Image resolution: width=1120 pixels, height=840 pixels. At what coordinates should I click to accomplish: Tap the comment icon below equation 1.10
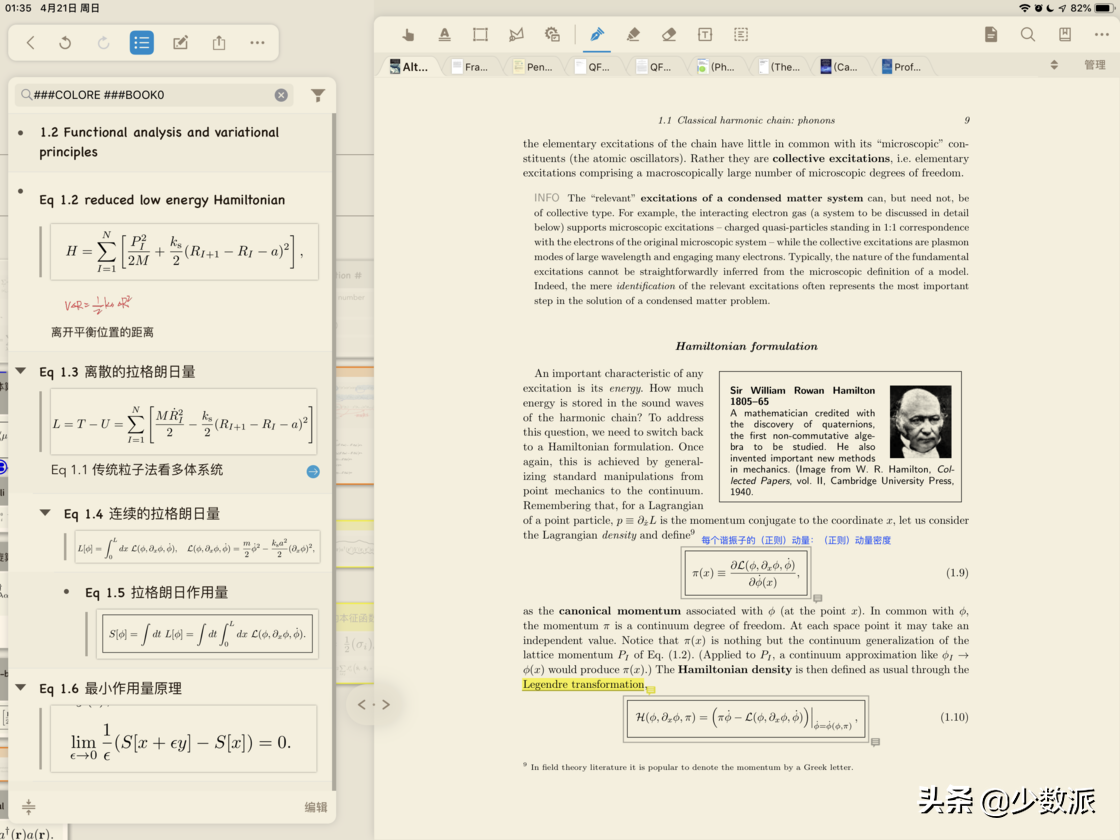(875, 742)
